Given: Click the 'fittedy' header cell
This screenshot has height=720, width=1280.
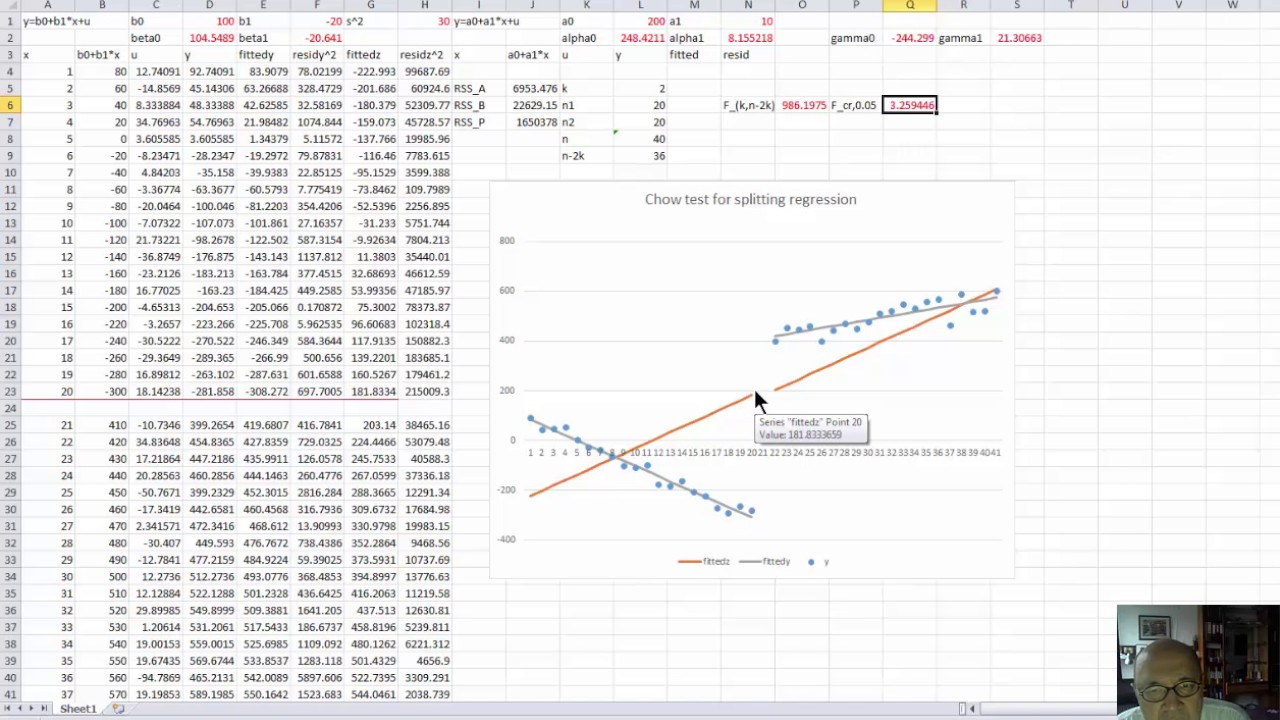Looking at the screenshot, I should point(263,55).
